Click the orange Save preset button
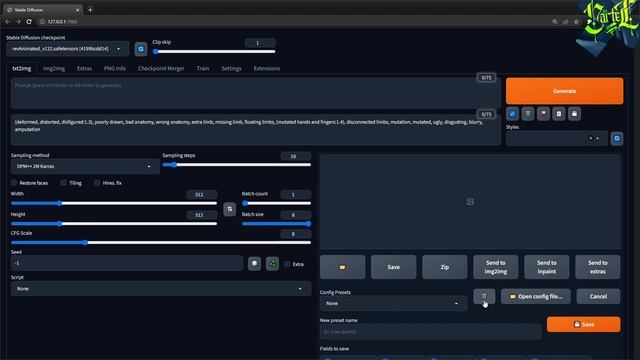The image size is (640, 360). click(584, 324)
